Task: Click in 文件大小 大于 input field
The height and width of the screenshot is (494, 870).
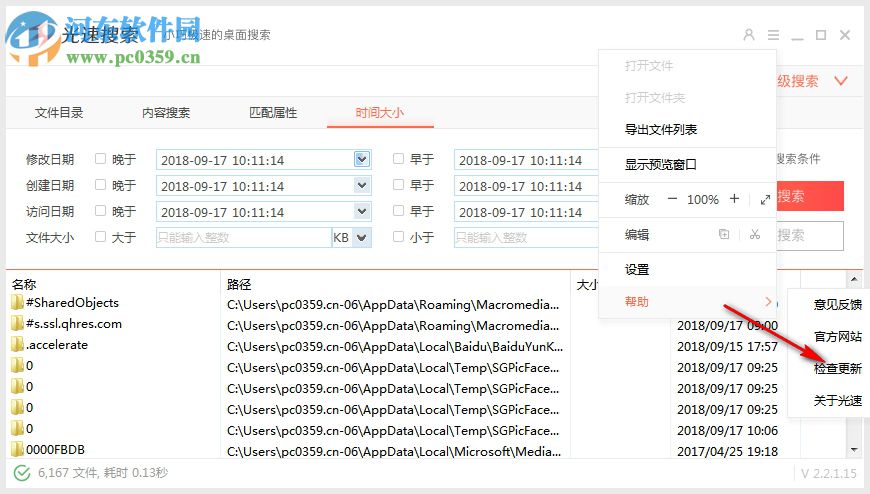Action: point(244,238)
